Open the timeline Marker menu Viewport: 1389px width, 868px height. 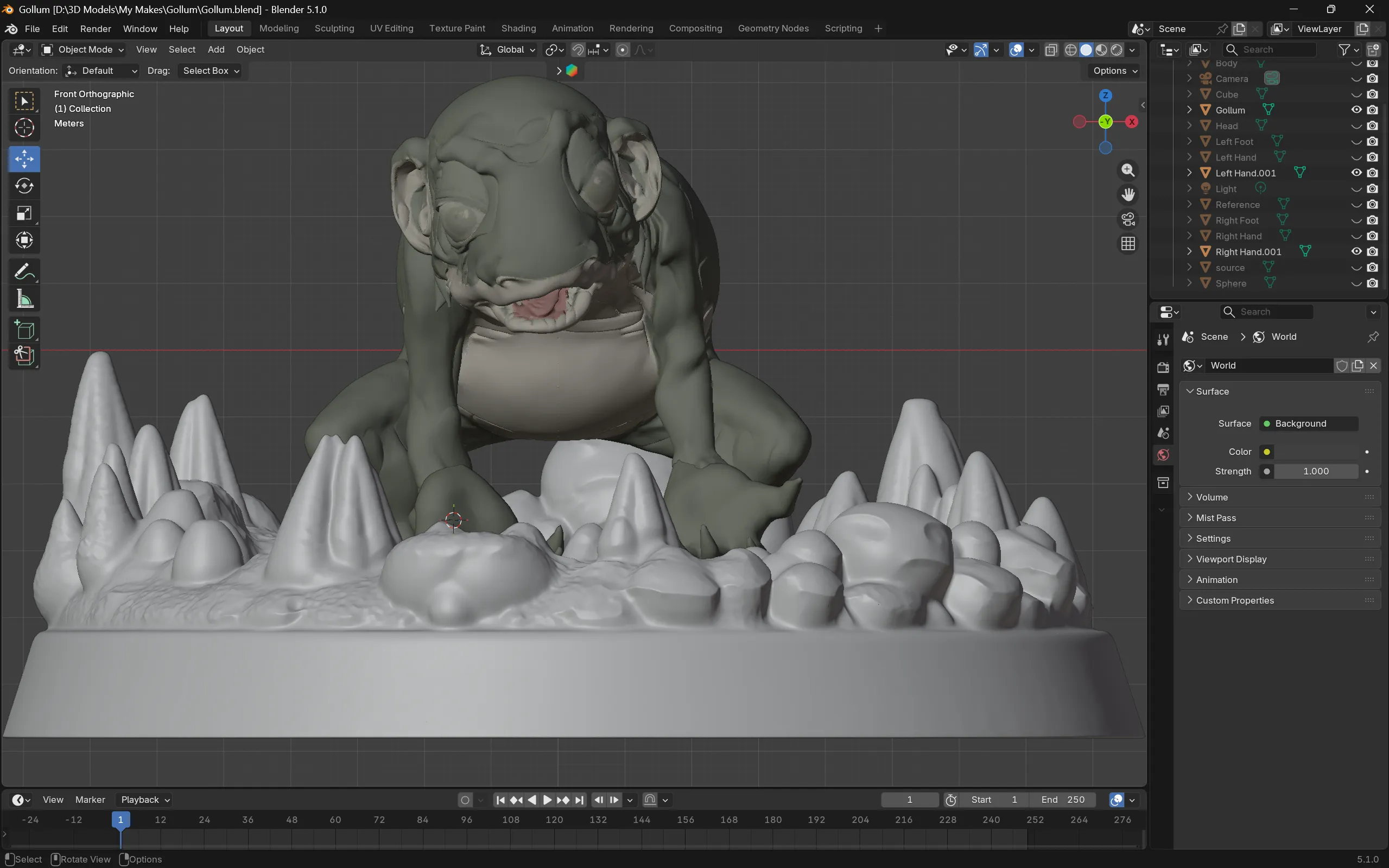pos(90,800)
